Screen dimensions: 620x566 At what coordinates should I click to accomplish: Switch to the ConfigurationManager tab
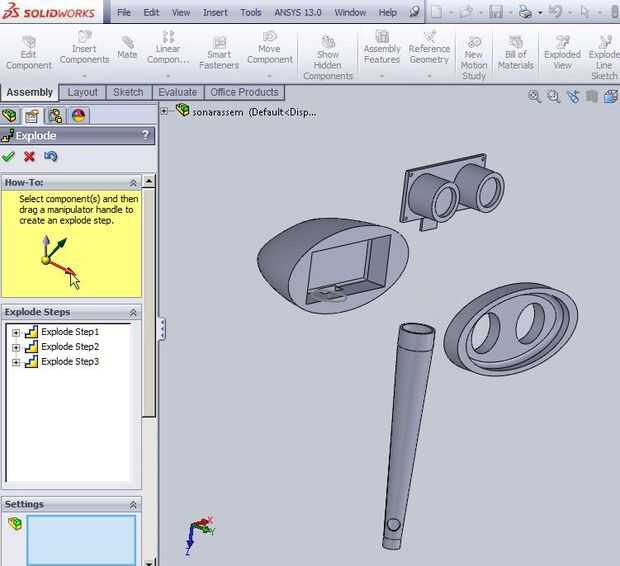55,115
